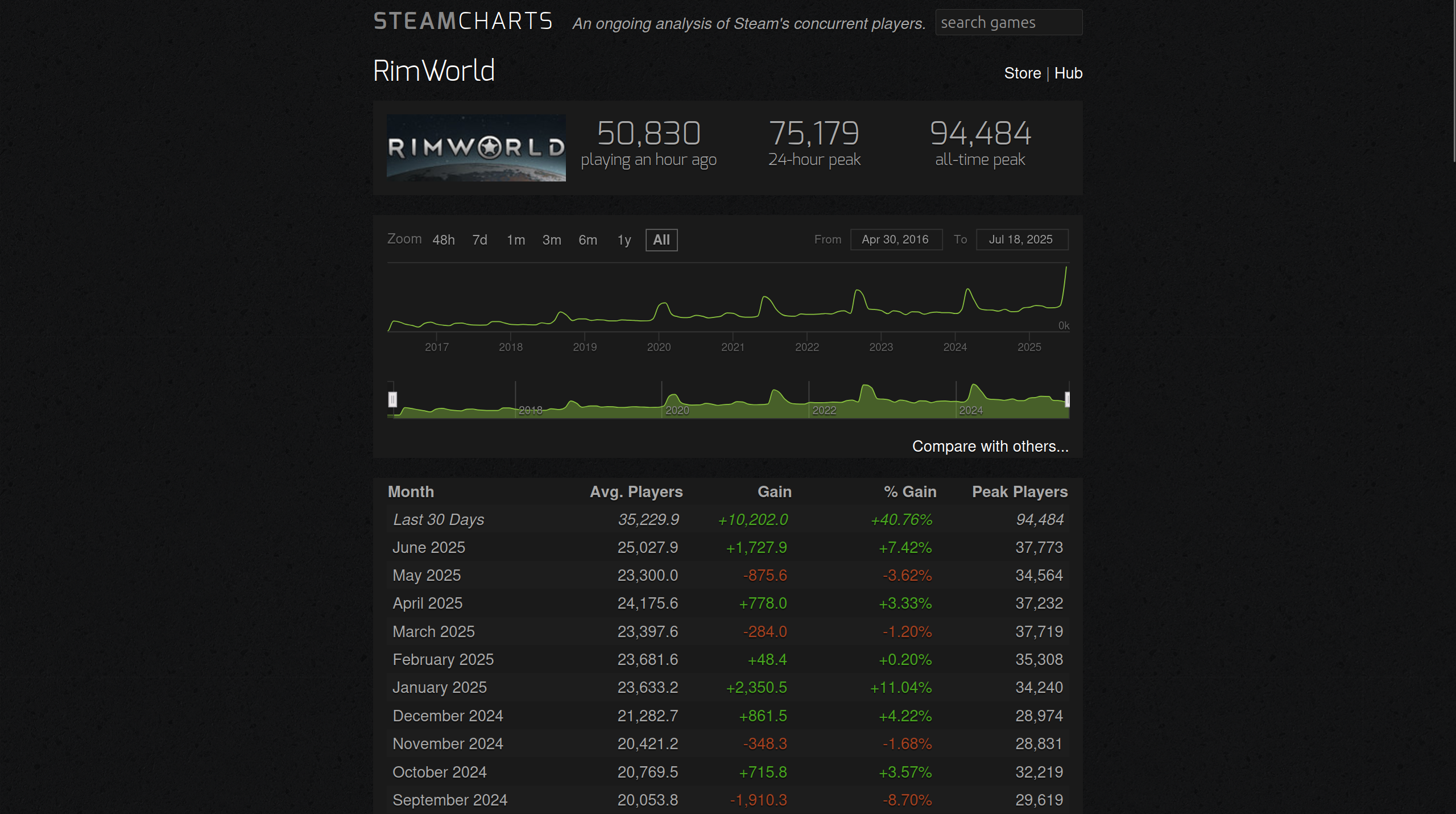The width and height of the screenshot is (1456, 814).
Task: Click the Avg. Players column header
Action: [636, 492]
